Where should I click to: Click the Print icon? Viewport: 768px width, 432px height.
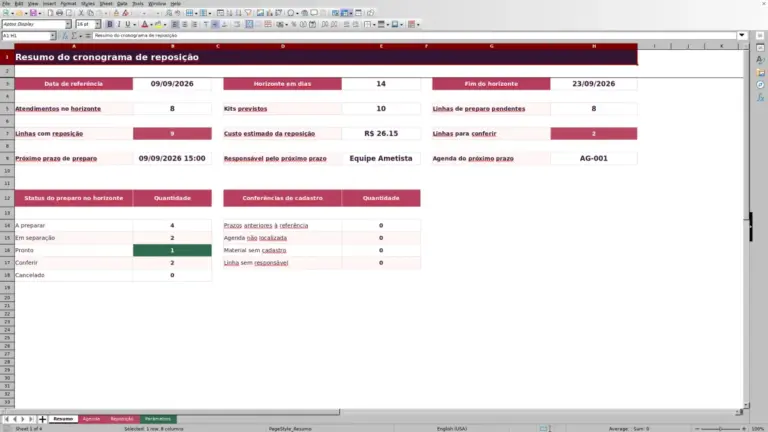(x=59, y=13)
